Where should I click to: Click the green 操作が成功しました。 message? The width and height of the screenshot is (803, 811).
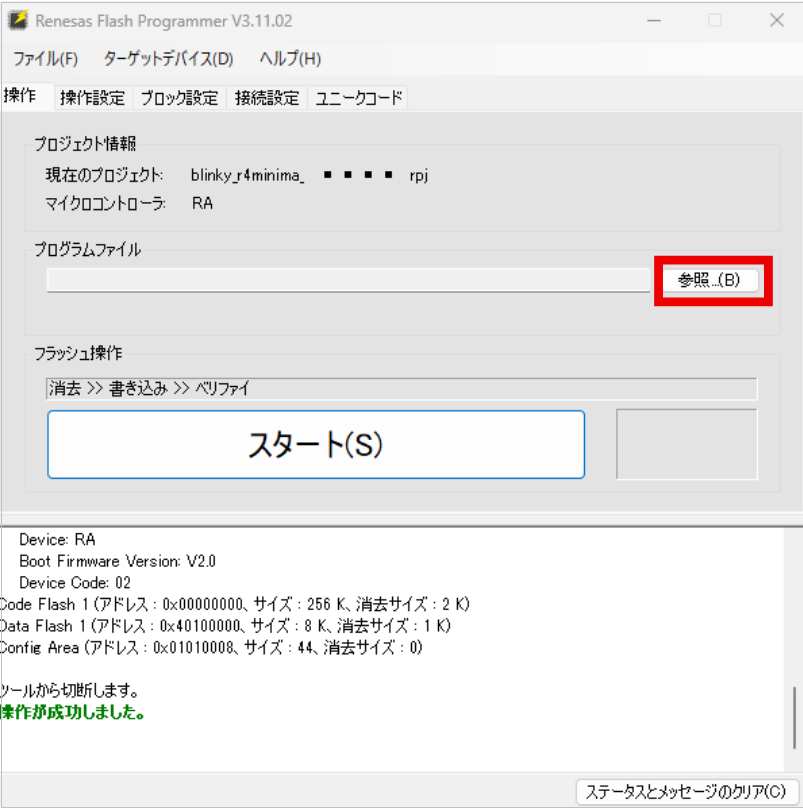pyautogui.click(x=72, y=712)
